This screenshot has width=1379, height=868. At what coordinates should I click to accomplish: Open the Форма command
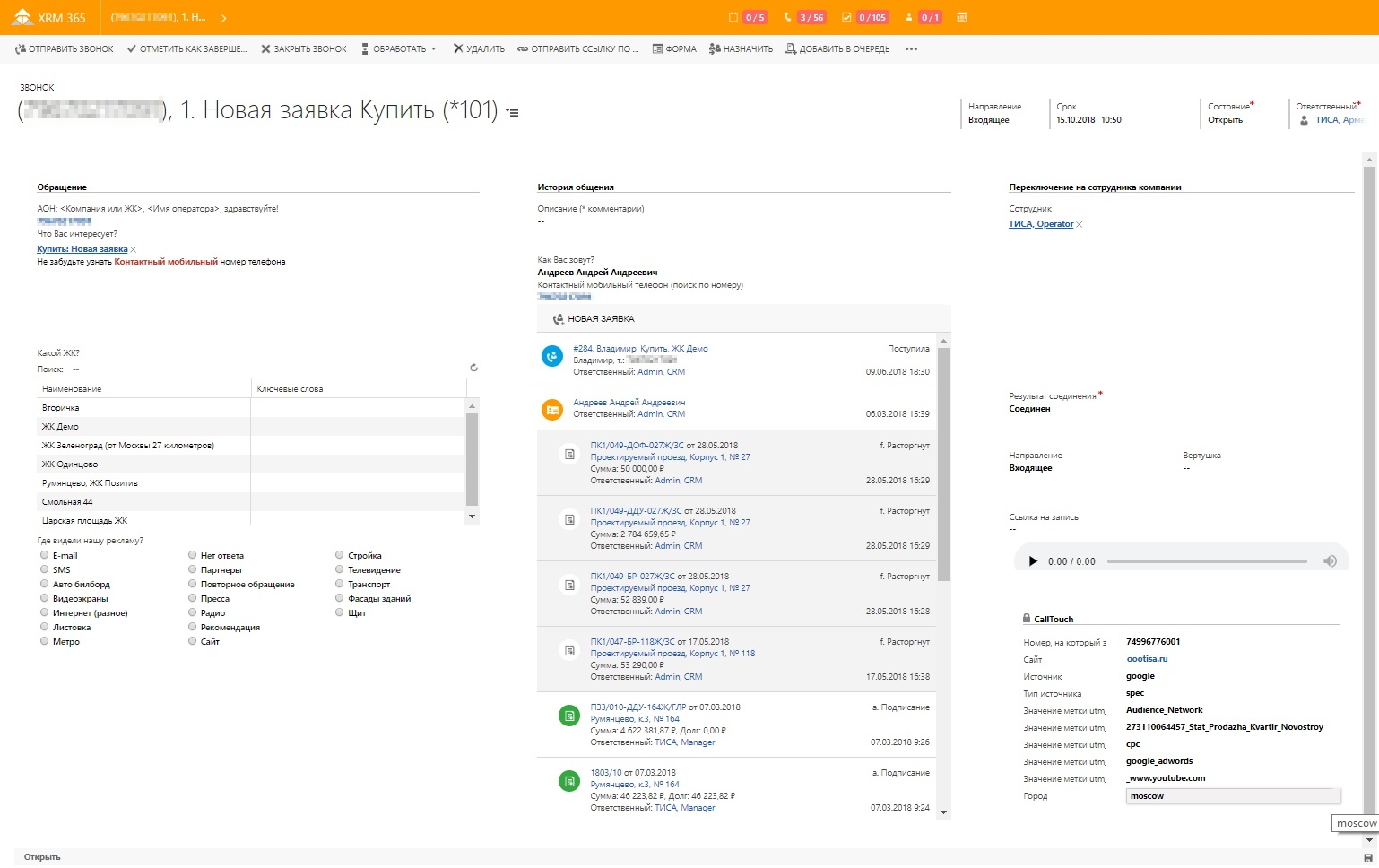(x=674, y=49)
